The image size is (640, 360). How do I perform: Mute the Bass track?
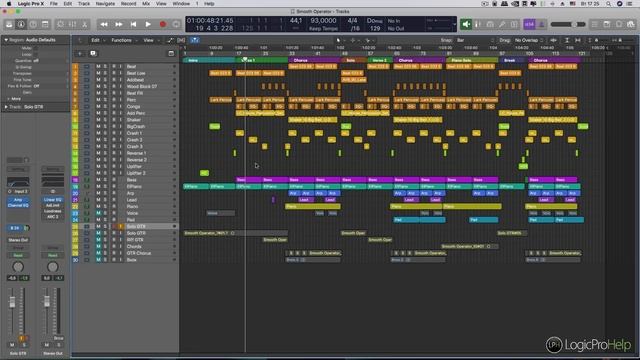click(98, 180)
